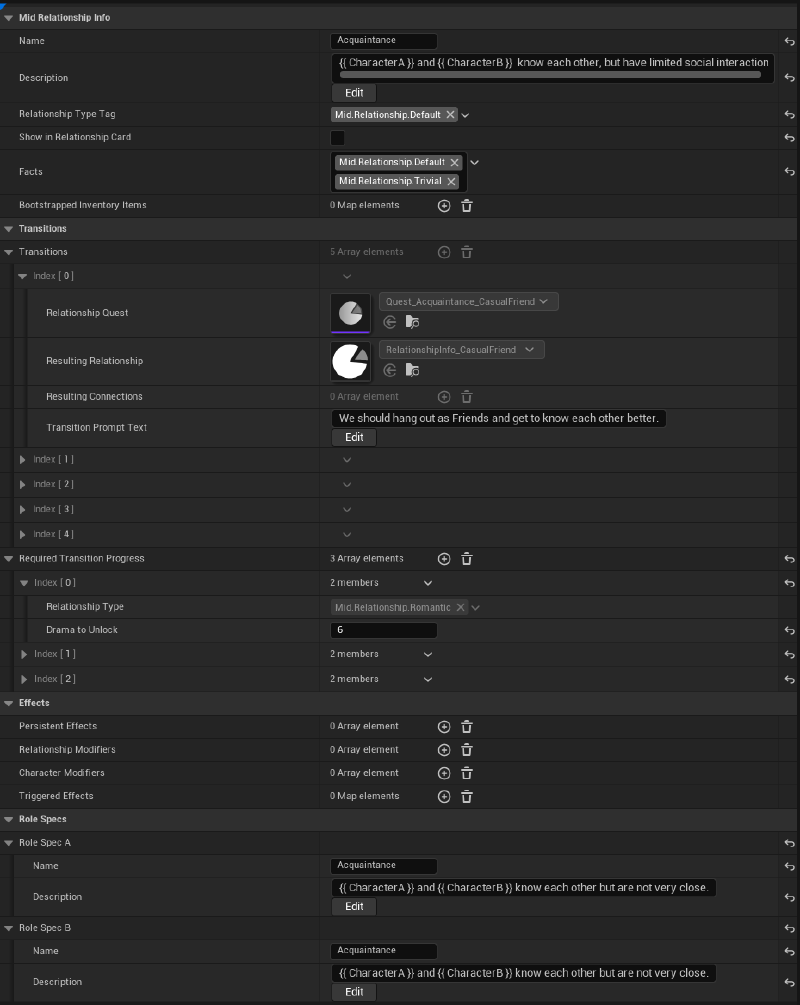
Task: Remove the Mid.Relationship.Romantic tag from Relationship Type
Action: coord(460,606)
